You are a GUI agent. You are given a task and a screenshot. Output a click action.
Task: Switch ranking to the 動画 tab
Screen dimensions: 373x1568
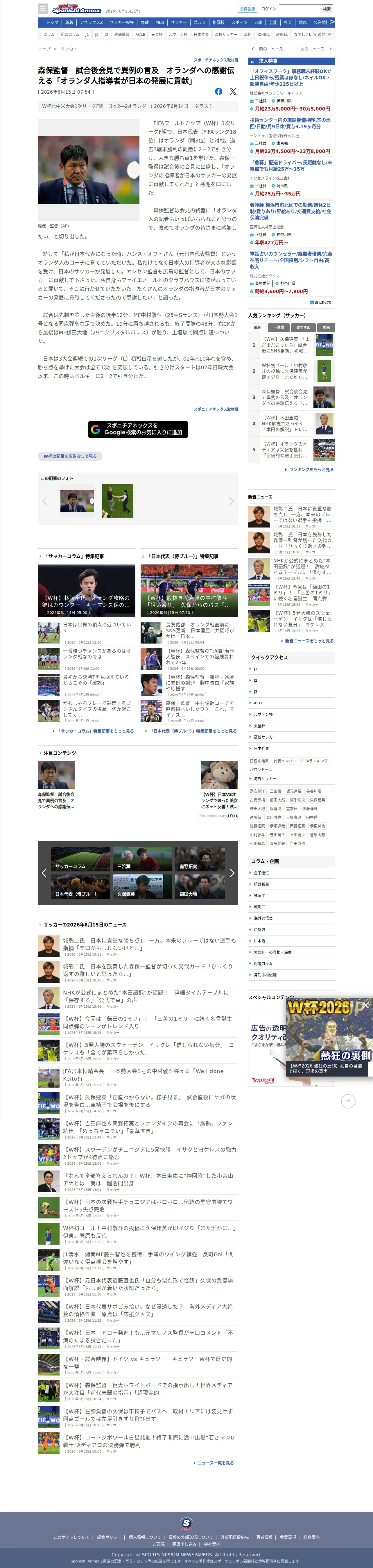326,327
